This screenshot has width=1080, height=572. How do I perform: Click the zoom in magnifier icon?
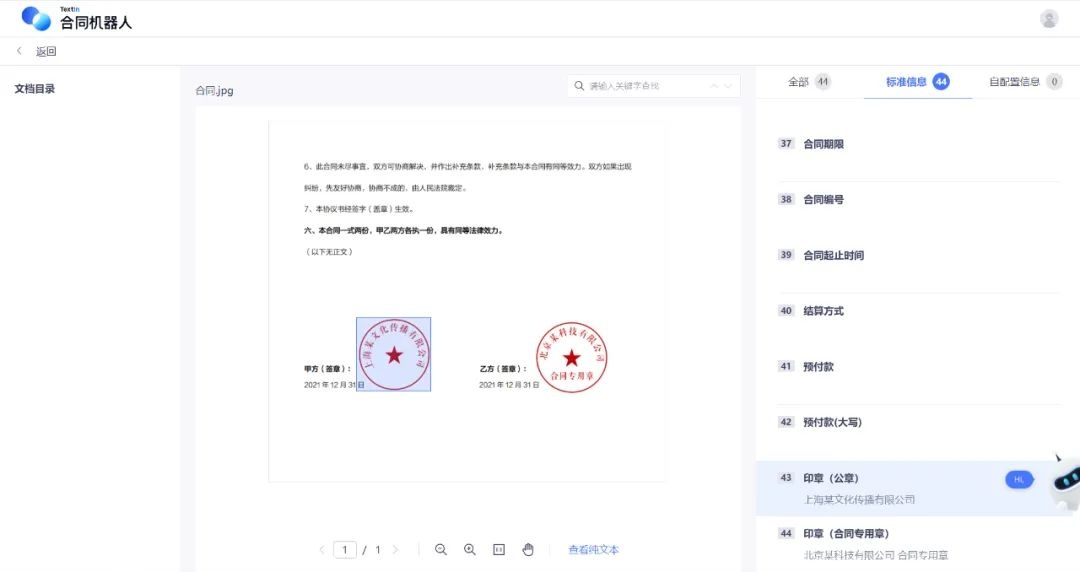coord(470,550)
